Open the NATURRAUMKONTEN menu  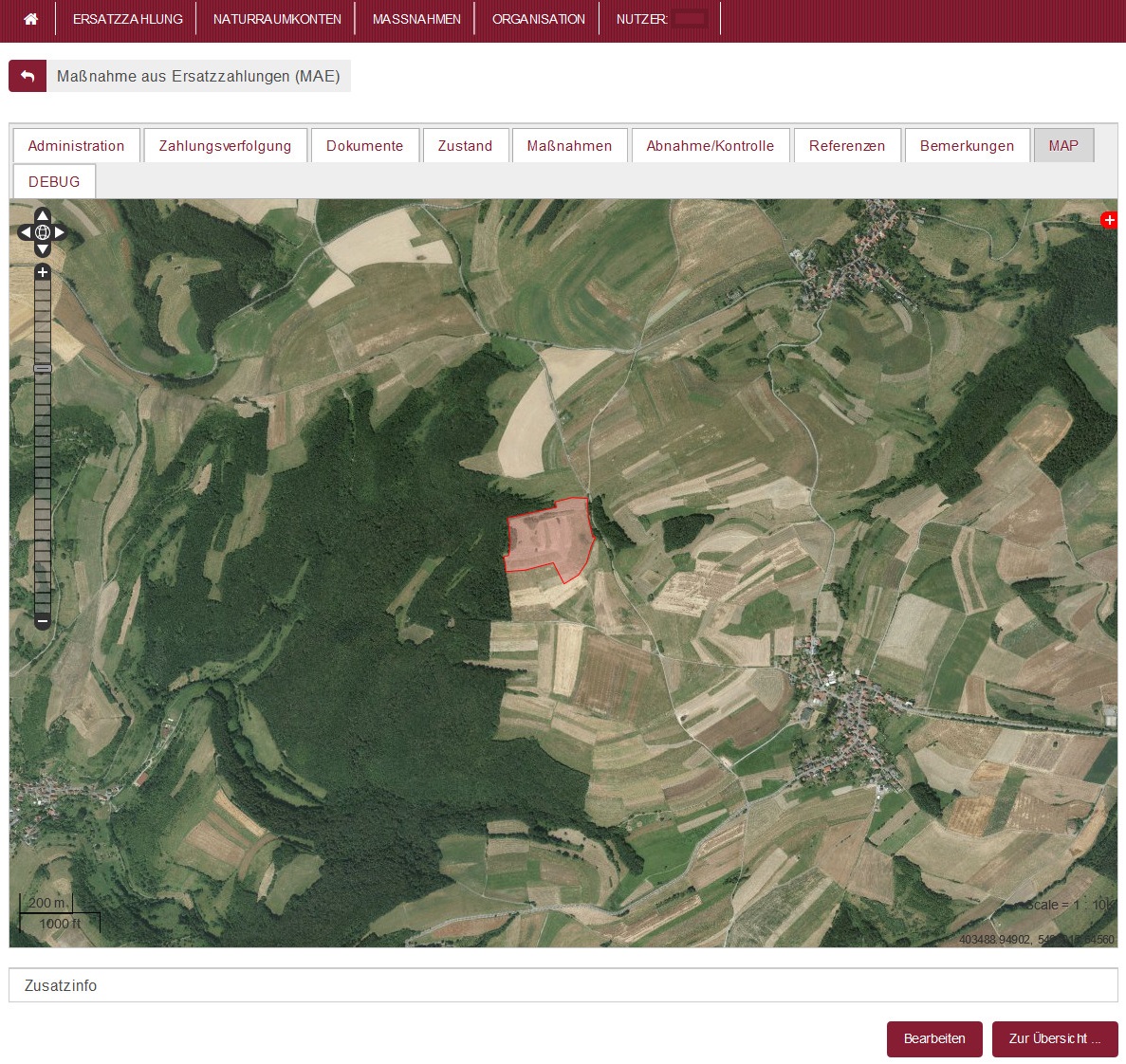click(277, 19)
